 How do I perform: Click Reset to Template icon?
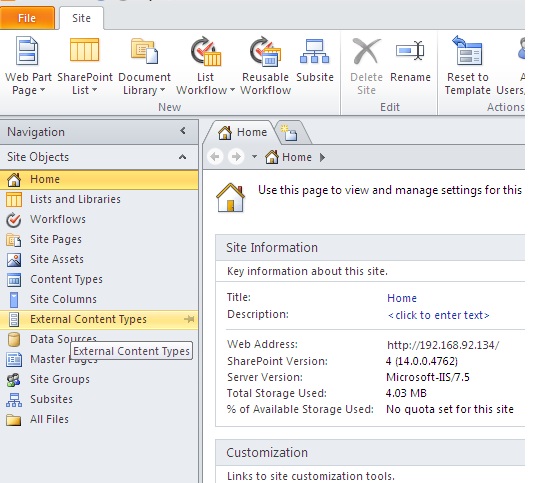467,50
